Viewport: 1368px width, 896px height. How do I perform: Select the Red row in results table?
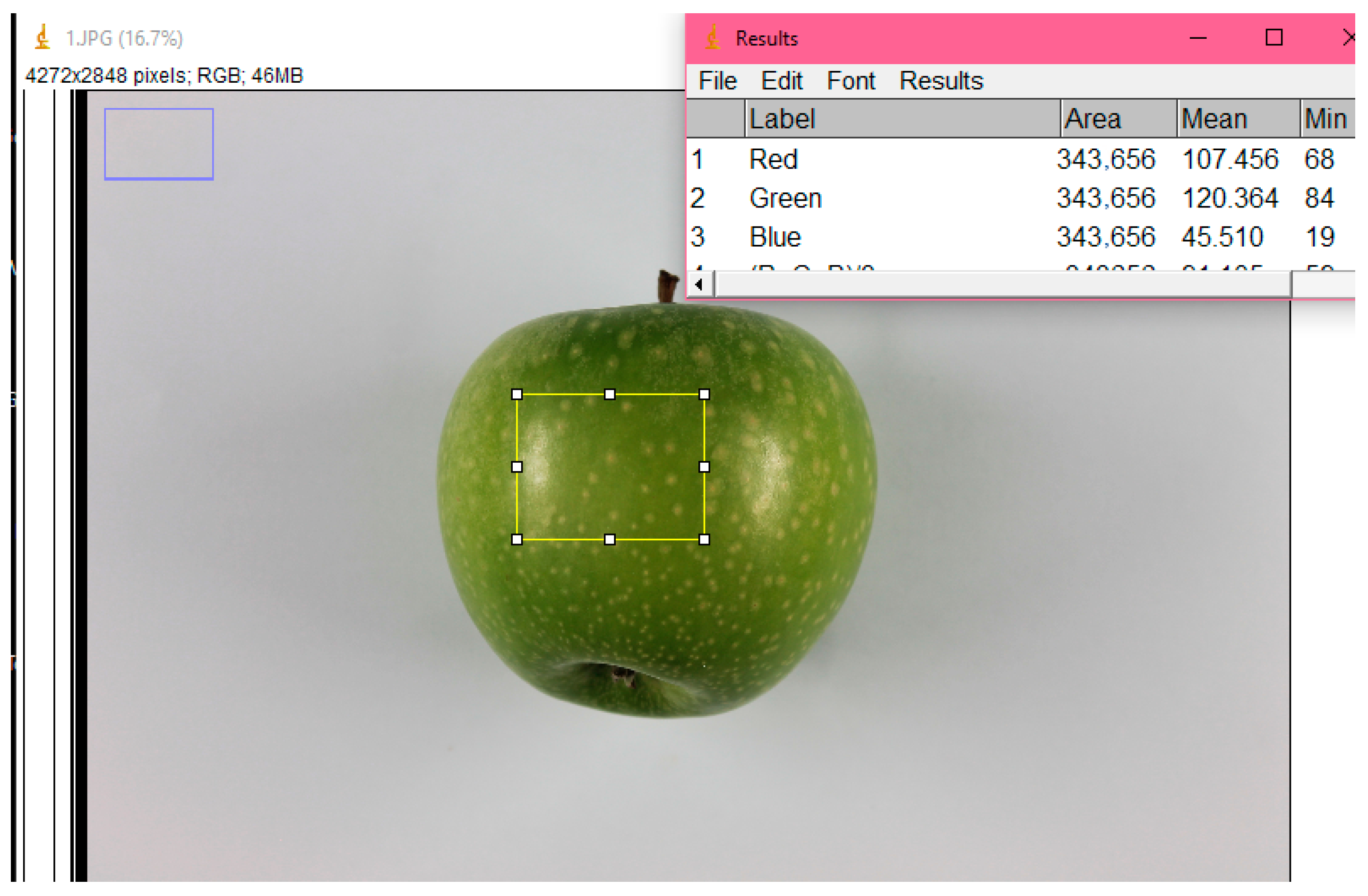(x=773, y=159)
